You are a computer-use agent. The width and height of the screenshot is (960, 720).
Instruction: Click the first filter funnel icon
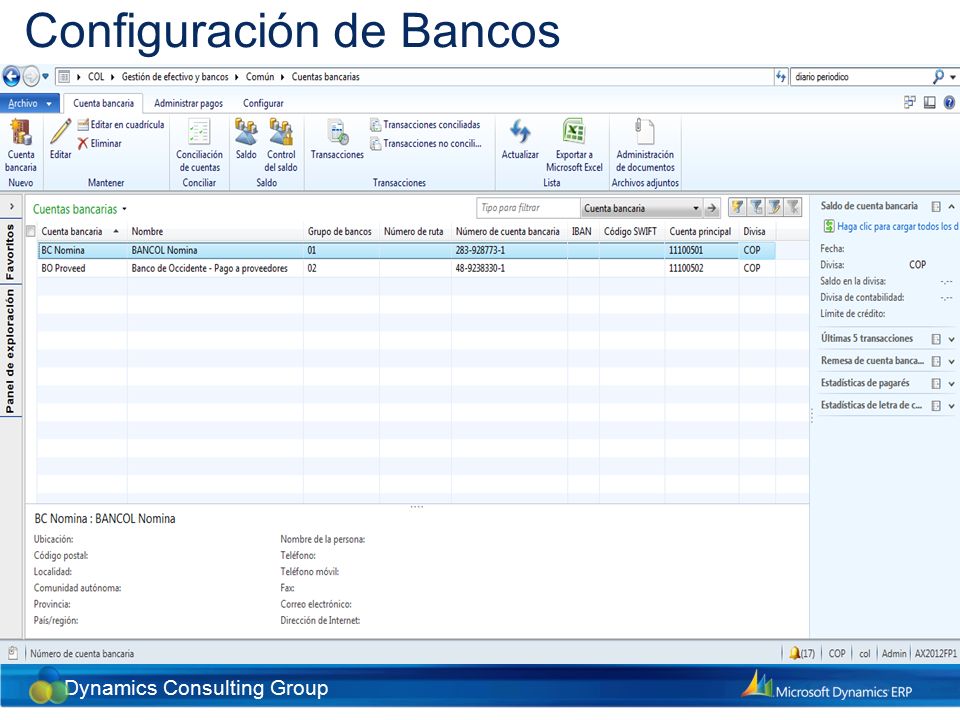tap(737, 208)
